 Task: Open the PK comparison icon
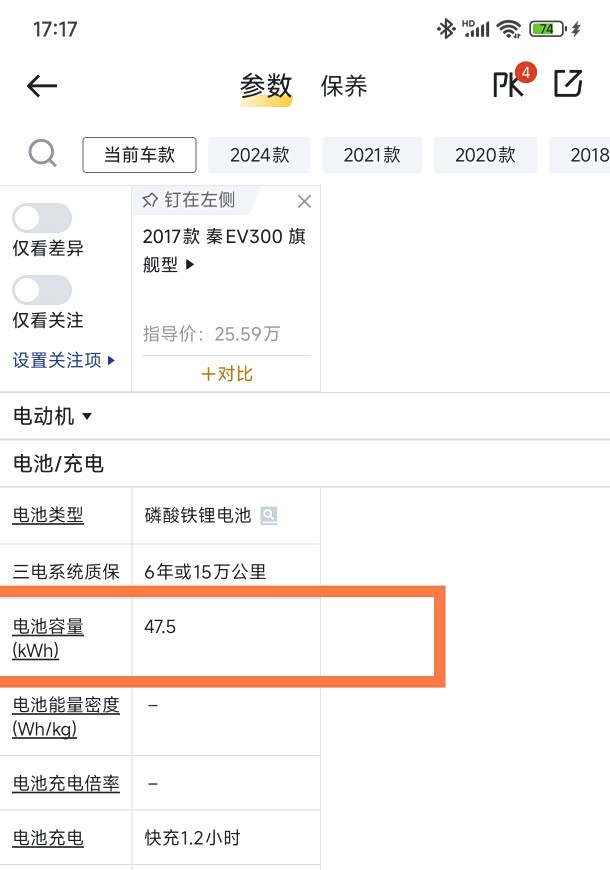click(x=510, y=85)
